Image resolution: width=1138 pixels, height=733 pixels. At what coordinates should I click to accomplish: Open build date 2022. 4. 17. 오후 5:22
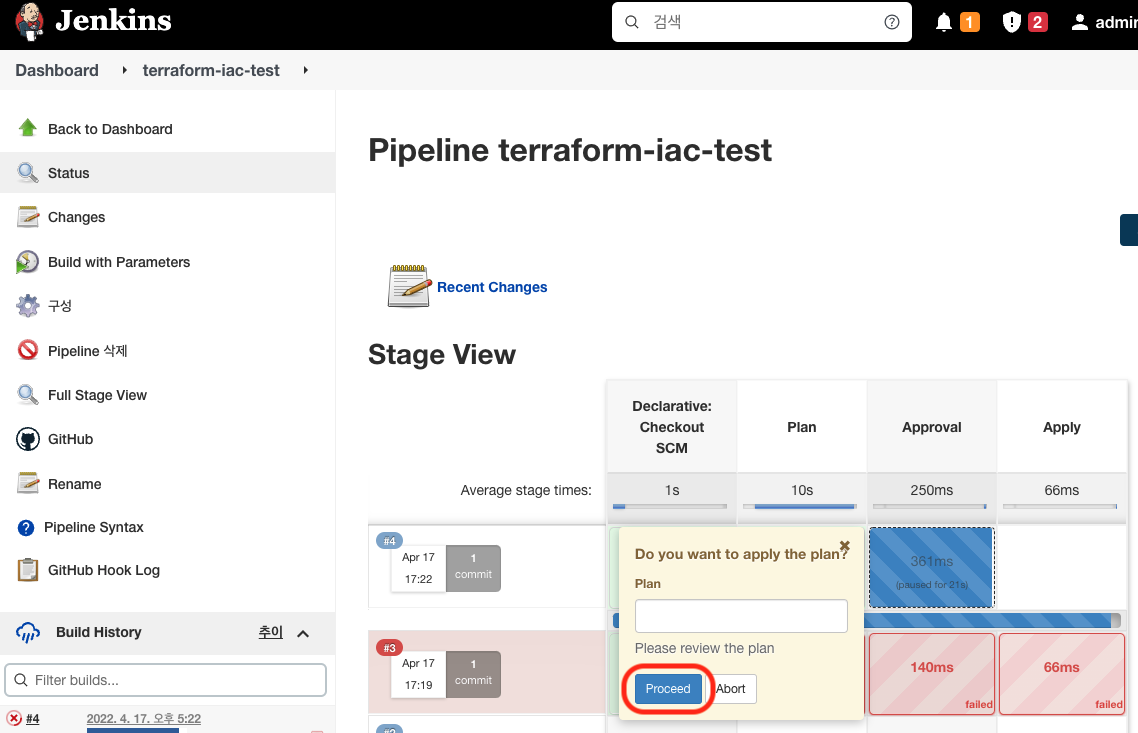pos(144,718)
